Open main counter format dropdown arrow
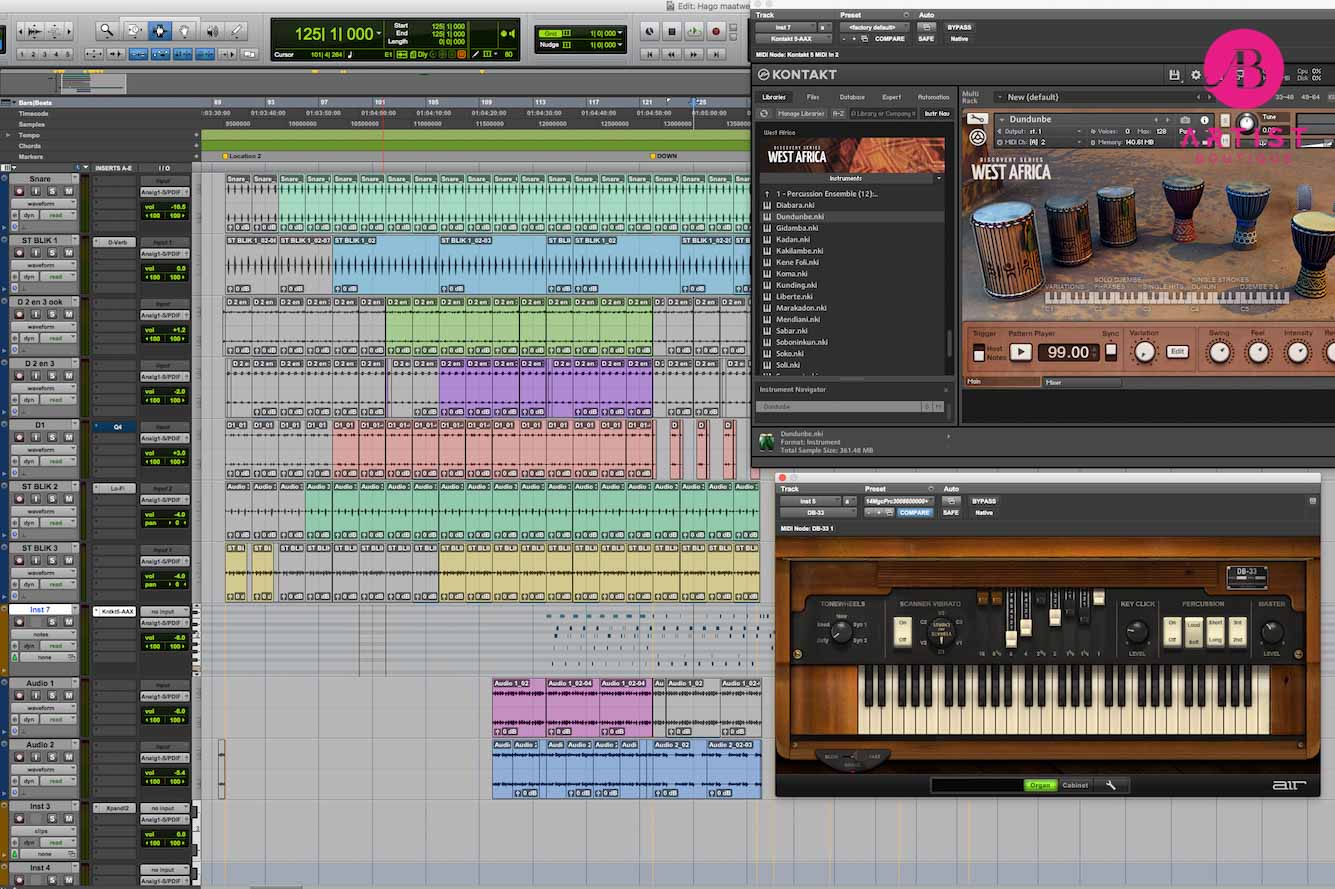 pos(379,35)
